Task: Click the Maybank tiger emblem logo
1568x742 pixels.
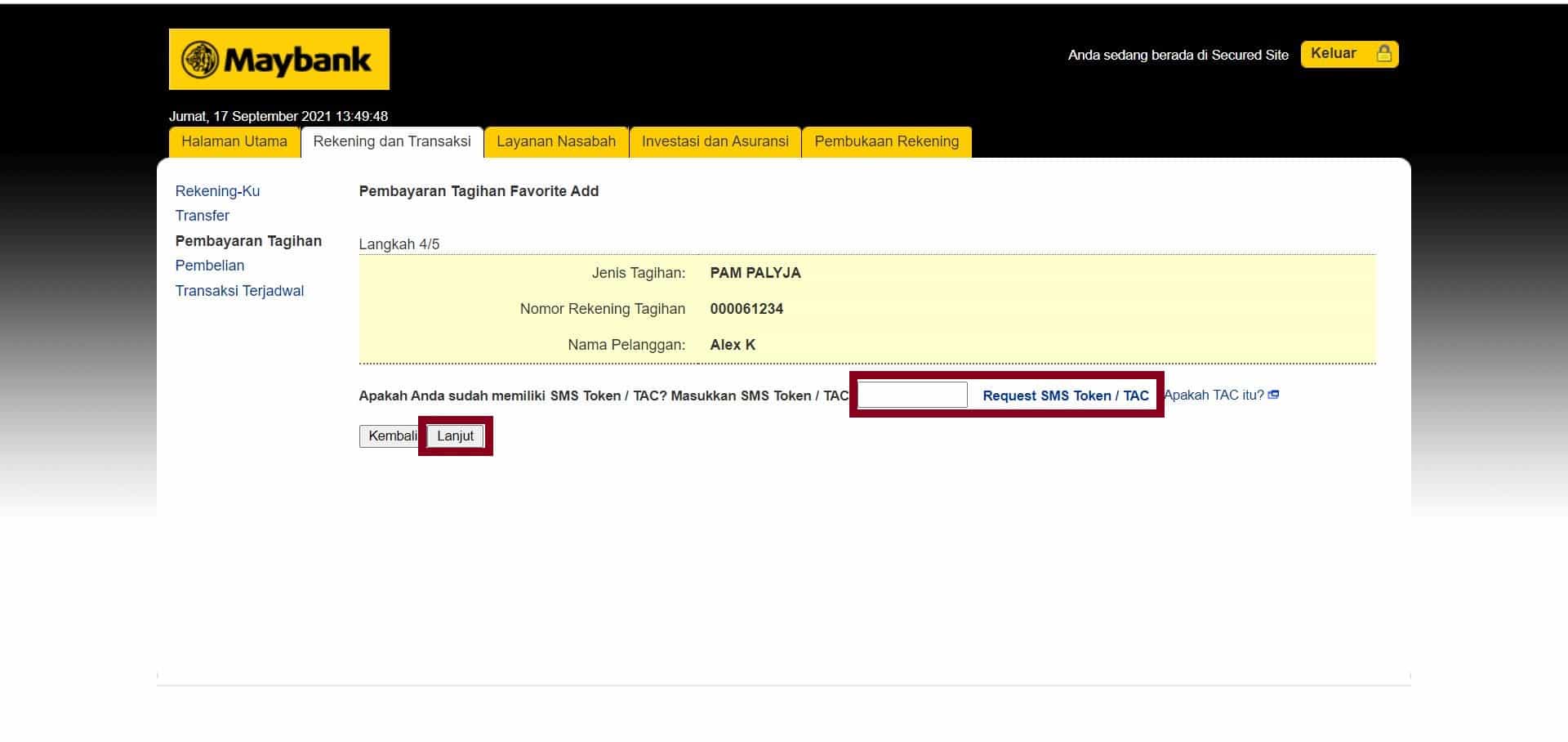Action: tap(200, 60)
